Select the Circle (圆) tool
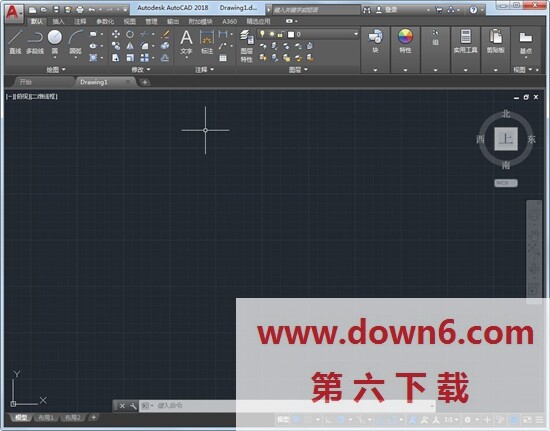550x431 pixels. (55, 42)
